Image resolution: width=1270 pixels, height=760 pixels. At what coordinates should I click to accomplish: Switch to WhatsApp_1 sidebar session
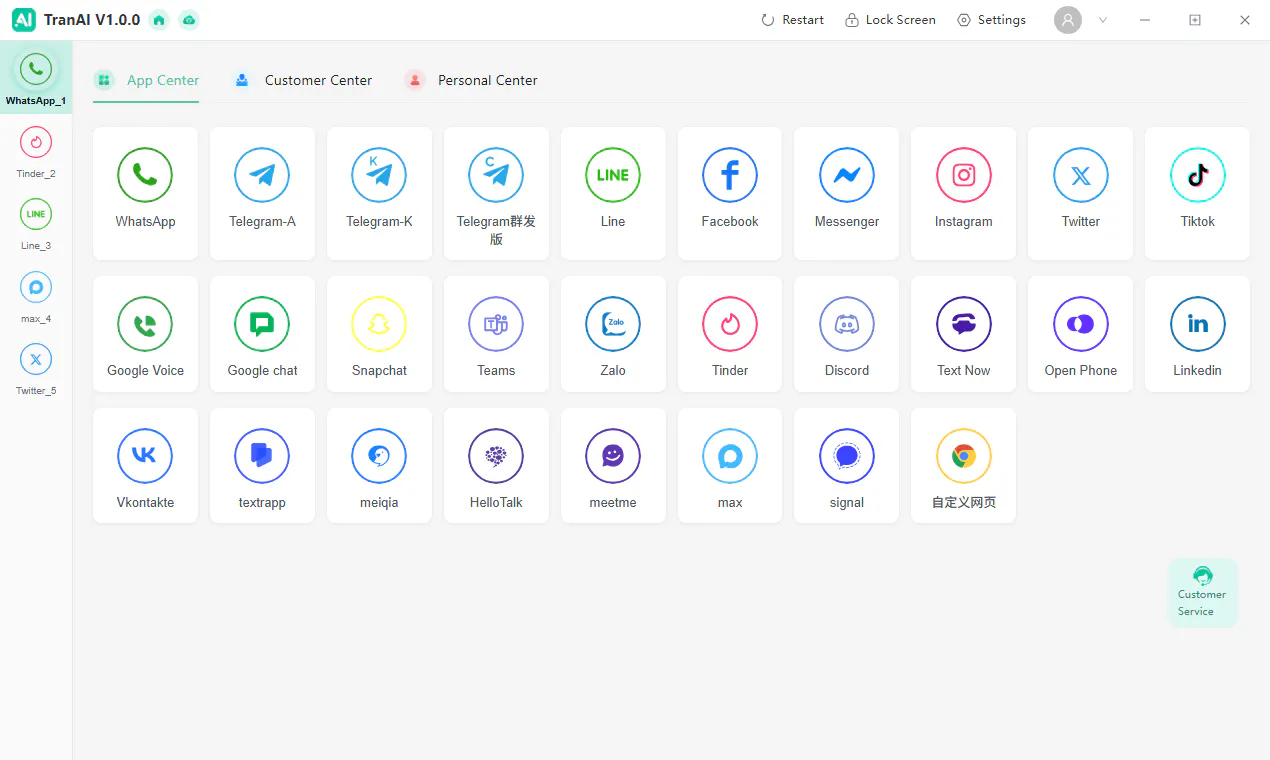pos(36,78)
